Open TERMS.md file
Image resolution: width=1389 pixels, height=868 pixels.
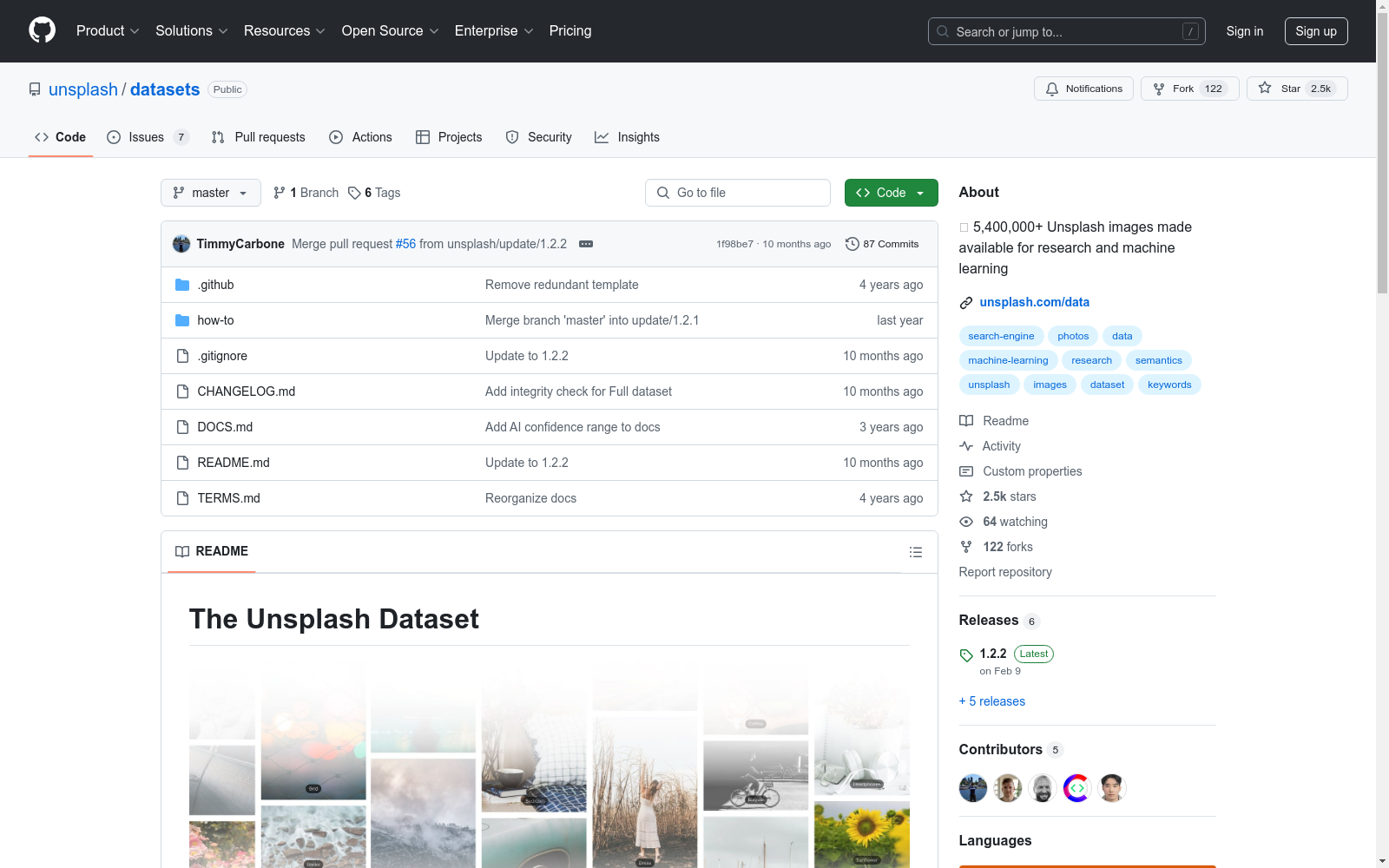click(228, 498)
